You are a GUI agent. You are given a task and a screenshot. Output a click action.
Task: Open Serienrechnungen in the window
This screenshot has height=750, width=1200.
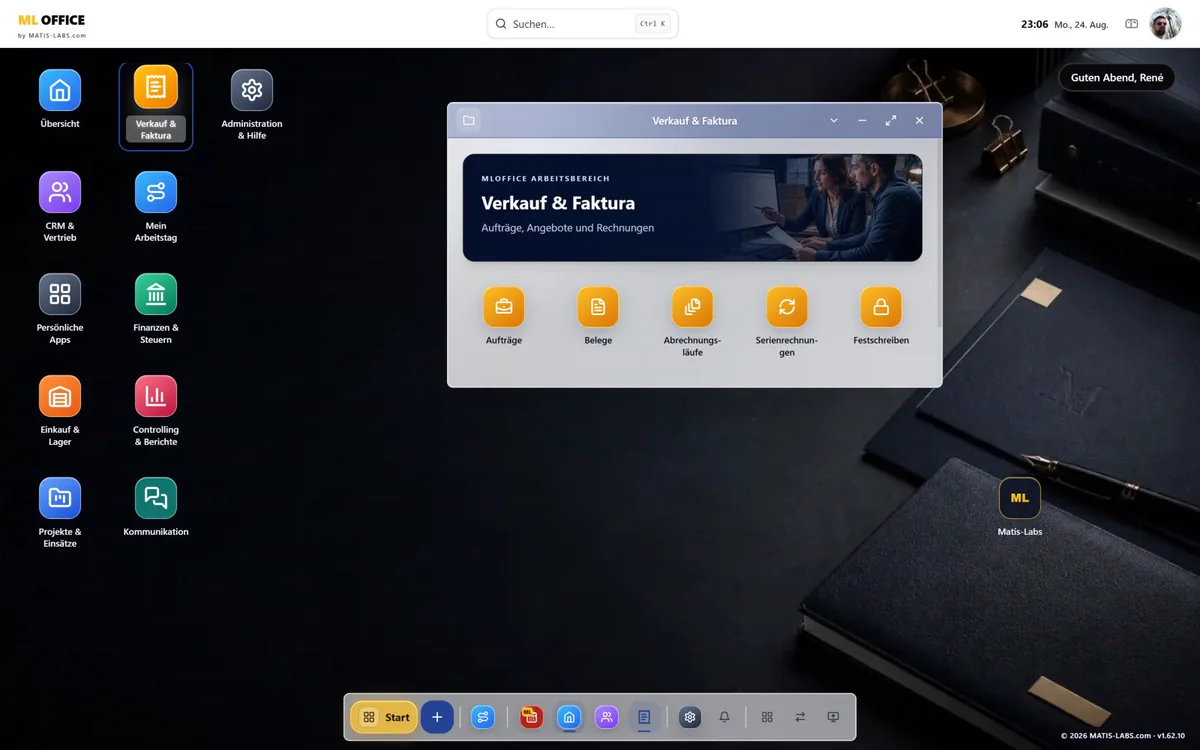[787, 307]
